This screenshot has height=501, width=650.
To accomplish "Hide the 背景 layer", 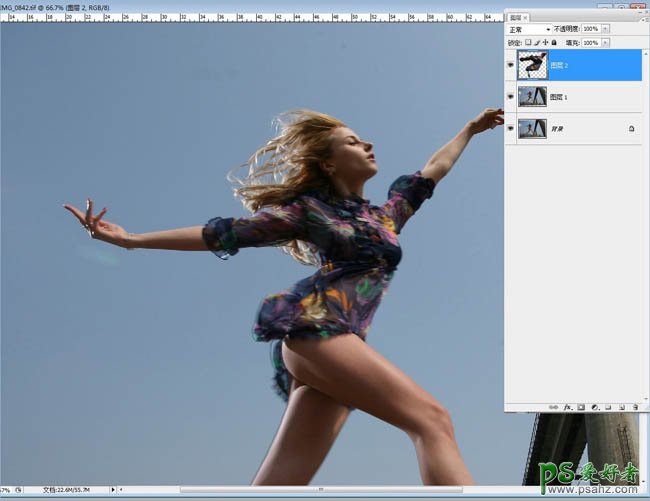I will point(511,129).
